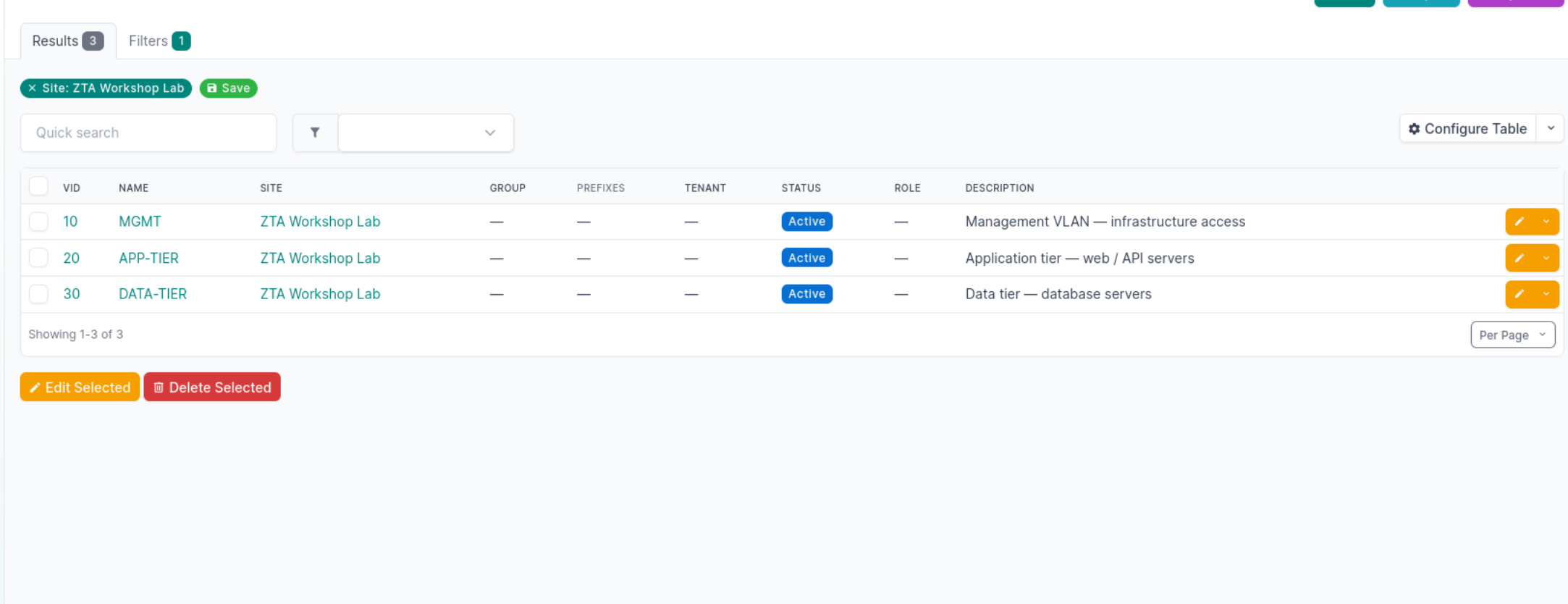This screenshot has width=1568, height=604.
Task: Sort by the SITE column header
Action: pos(271,188)
